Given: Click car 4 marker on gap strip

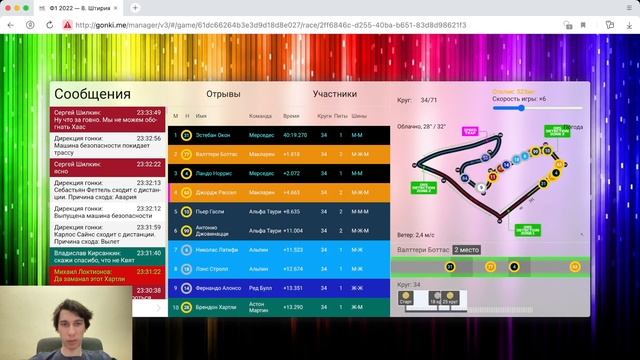Looking at the screenshot, I should pos(514,267).
